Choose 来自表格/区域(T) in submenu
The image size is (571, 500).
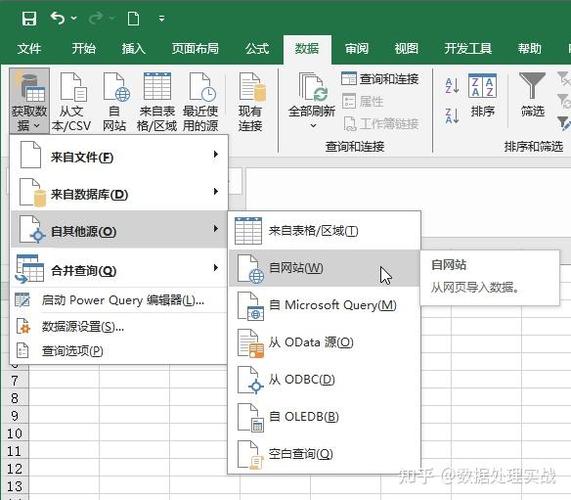[324, 231]
